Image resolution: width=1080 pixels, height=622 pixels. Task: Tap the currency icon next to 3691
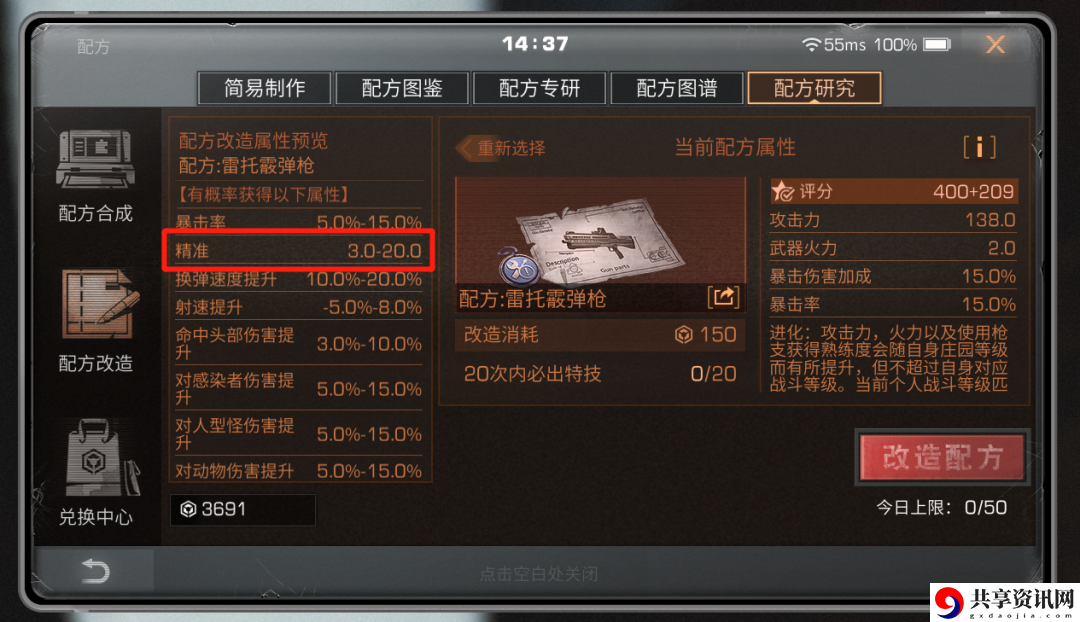pyautogui.click(x=188, y=509)
